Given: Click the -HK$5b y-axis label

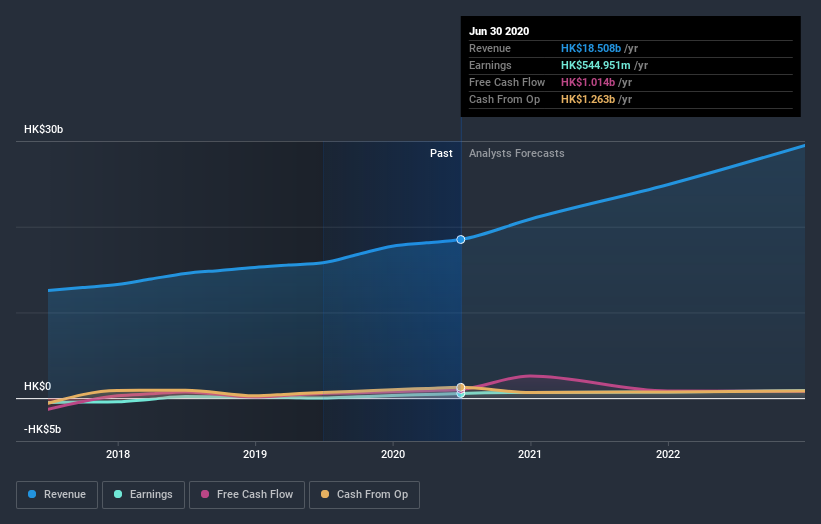Looking at the screenshot, I should [42, 429].
